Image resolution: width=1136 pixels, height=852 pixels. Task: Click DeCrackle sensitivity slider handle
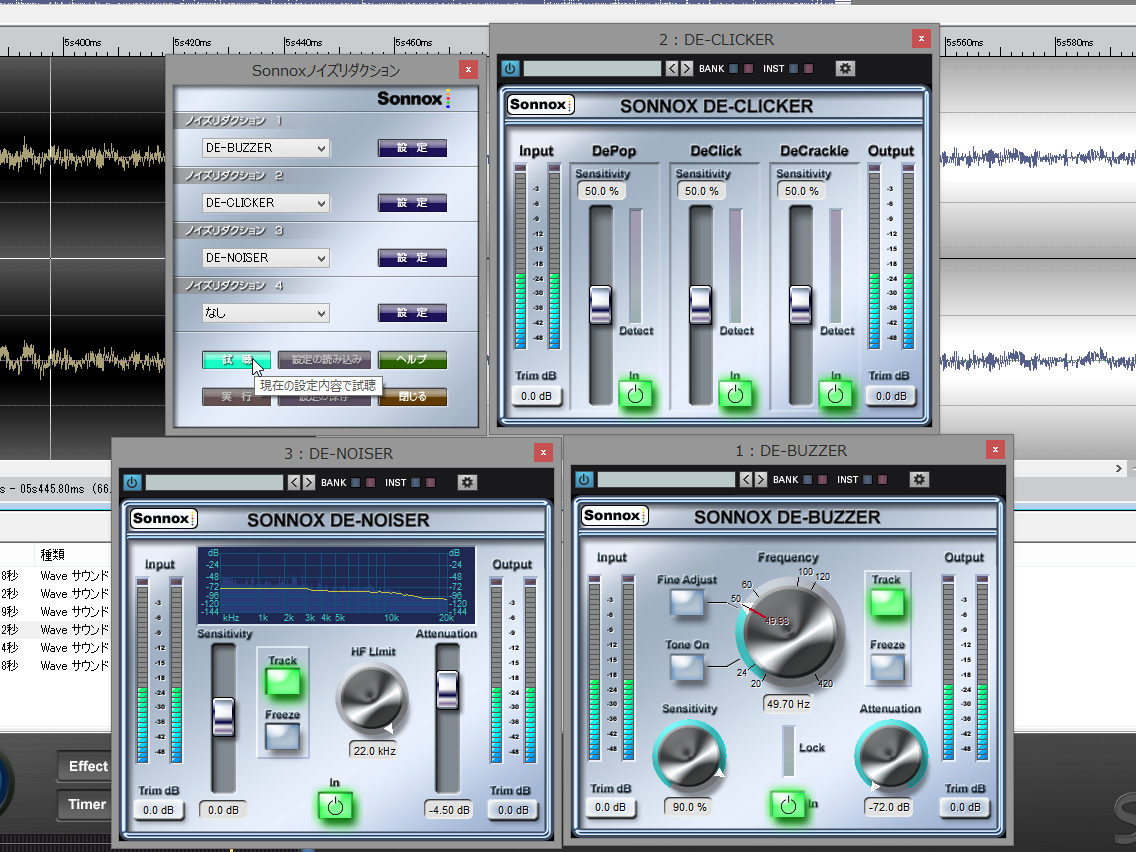[801, 304]
